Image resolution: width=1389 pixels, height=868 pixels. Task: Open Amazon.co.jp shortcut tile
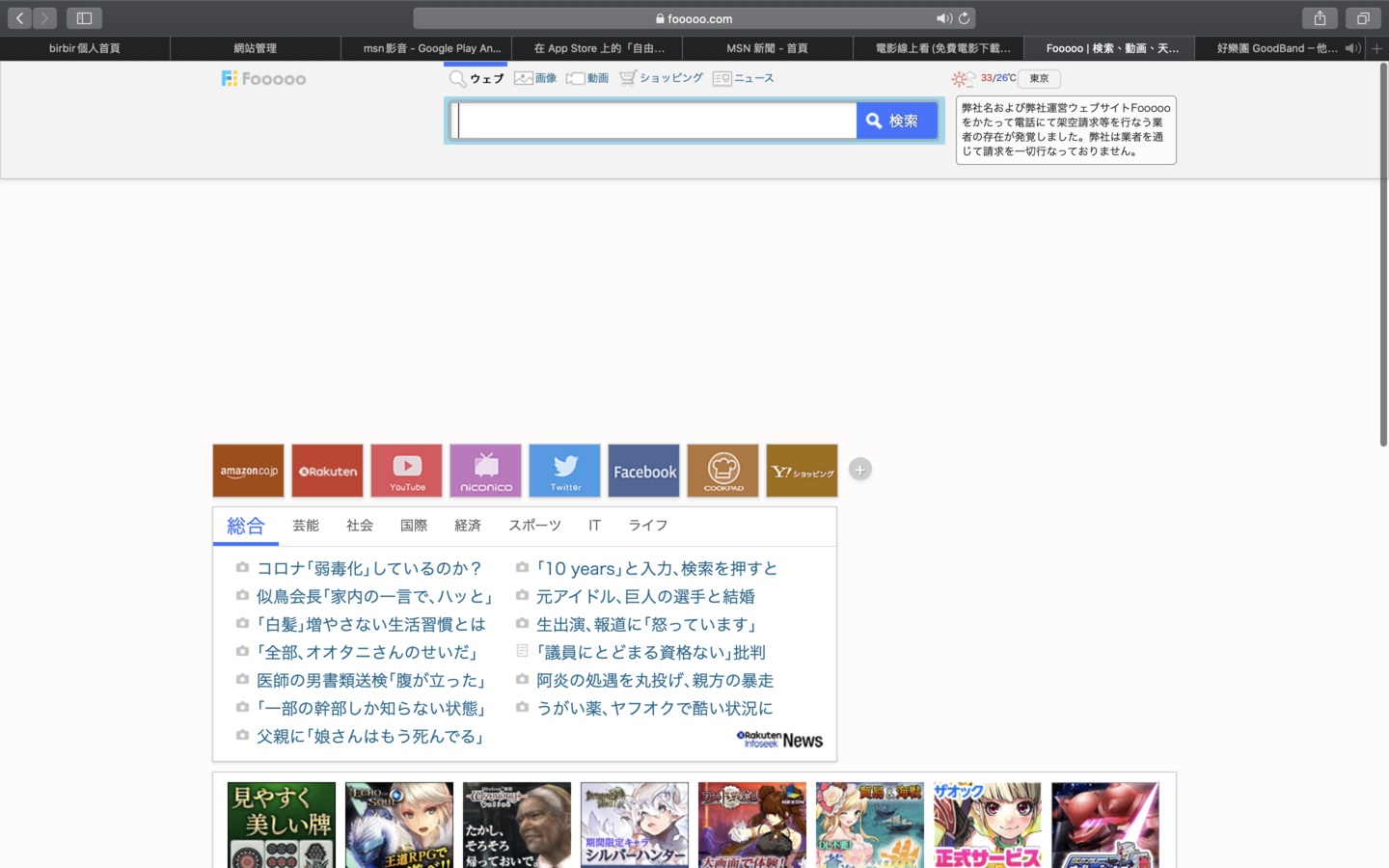click(x=249, y=471)
